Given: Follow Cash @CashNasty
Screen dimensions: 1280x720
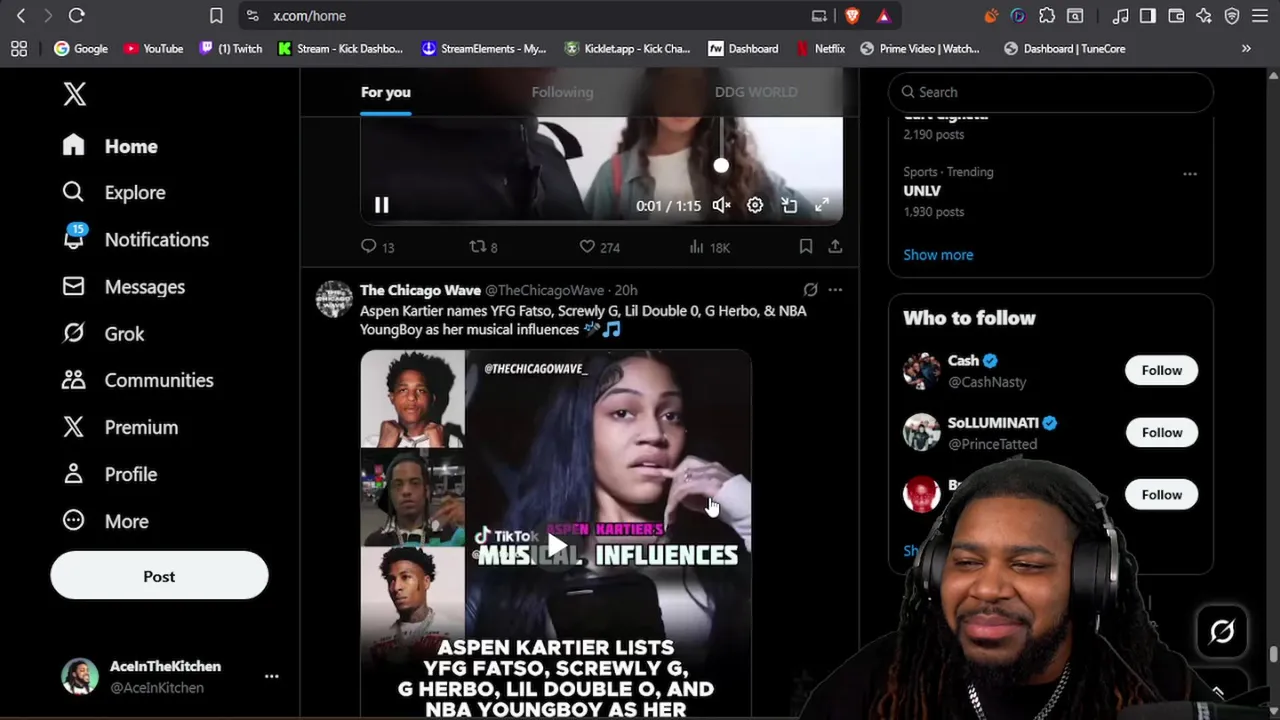Looking at the screenshot, I should click(x=1161, y=370).
